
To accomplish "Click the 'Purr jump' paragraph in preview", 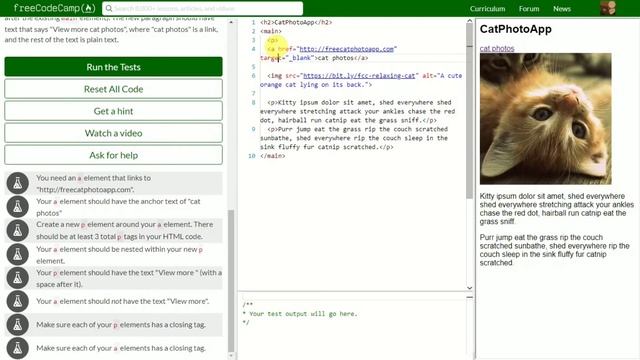I will [x=555, y=250].
